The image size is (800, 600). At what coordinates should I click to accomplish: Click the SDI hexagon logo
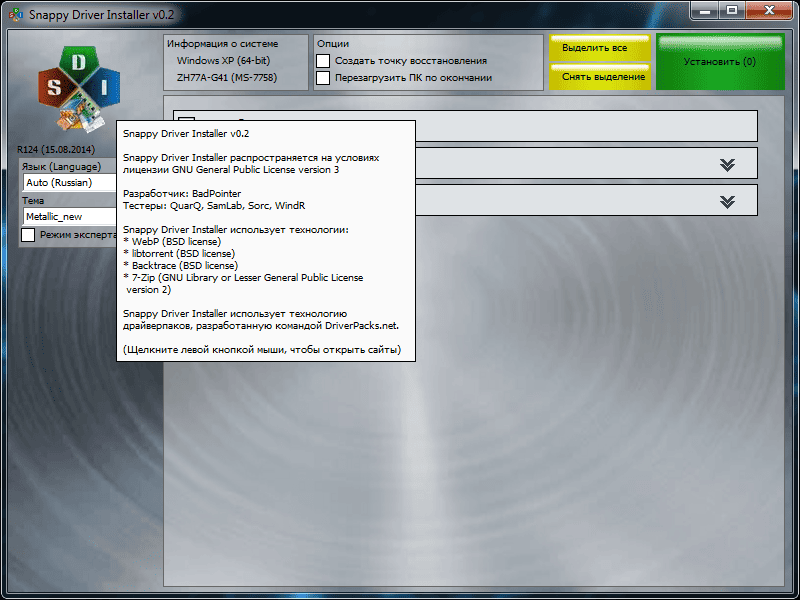click(x=79, y=89)
